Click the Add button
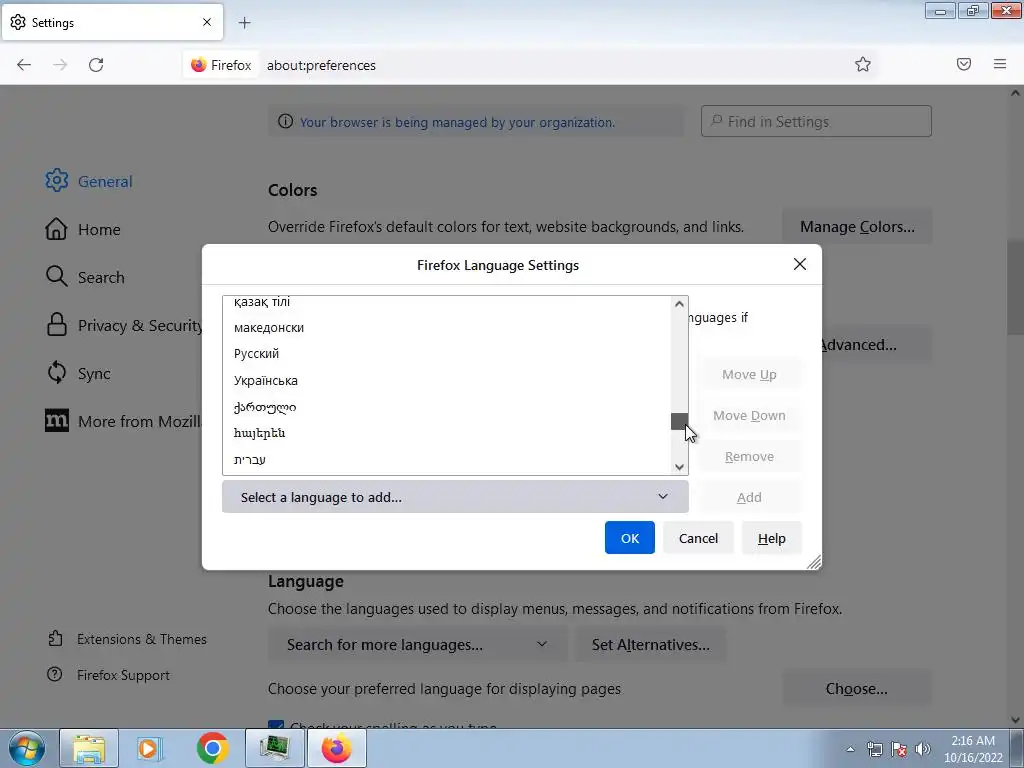The width and height of the screenshot is (1024, 768). click(x=749, y=497)
